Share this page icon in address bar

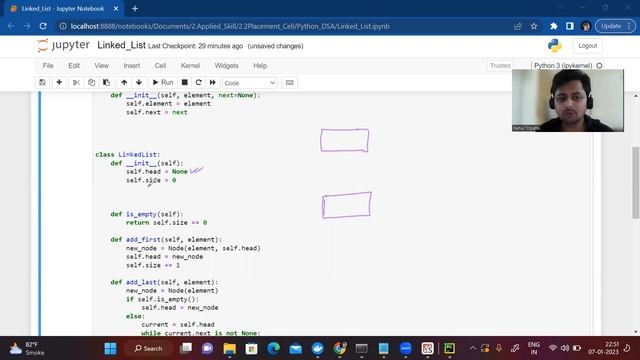coord(518,26)
